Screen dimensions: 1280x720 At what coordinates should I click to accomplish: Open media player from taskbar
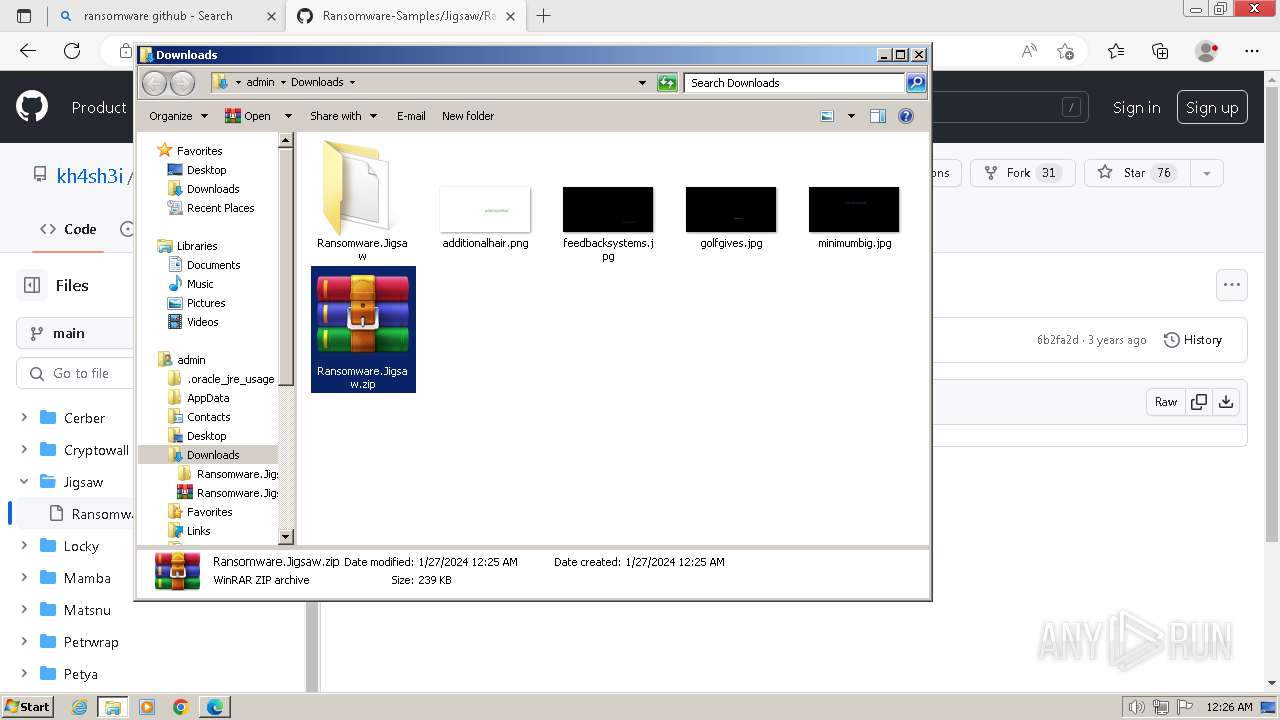[147, 707]
